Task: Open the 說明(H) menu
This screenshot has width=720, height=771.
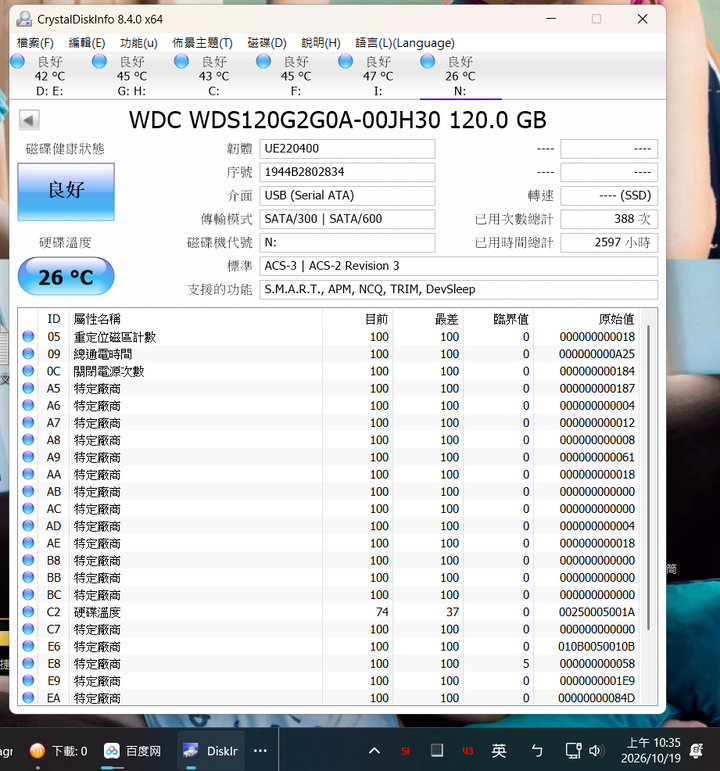Action: pyautogui.click(x=321, y=43)
